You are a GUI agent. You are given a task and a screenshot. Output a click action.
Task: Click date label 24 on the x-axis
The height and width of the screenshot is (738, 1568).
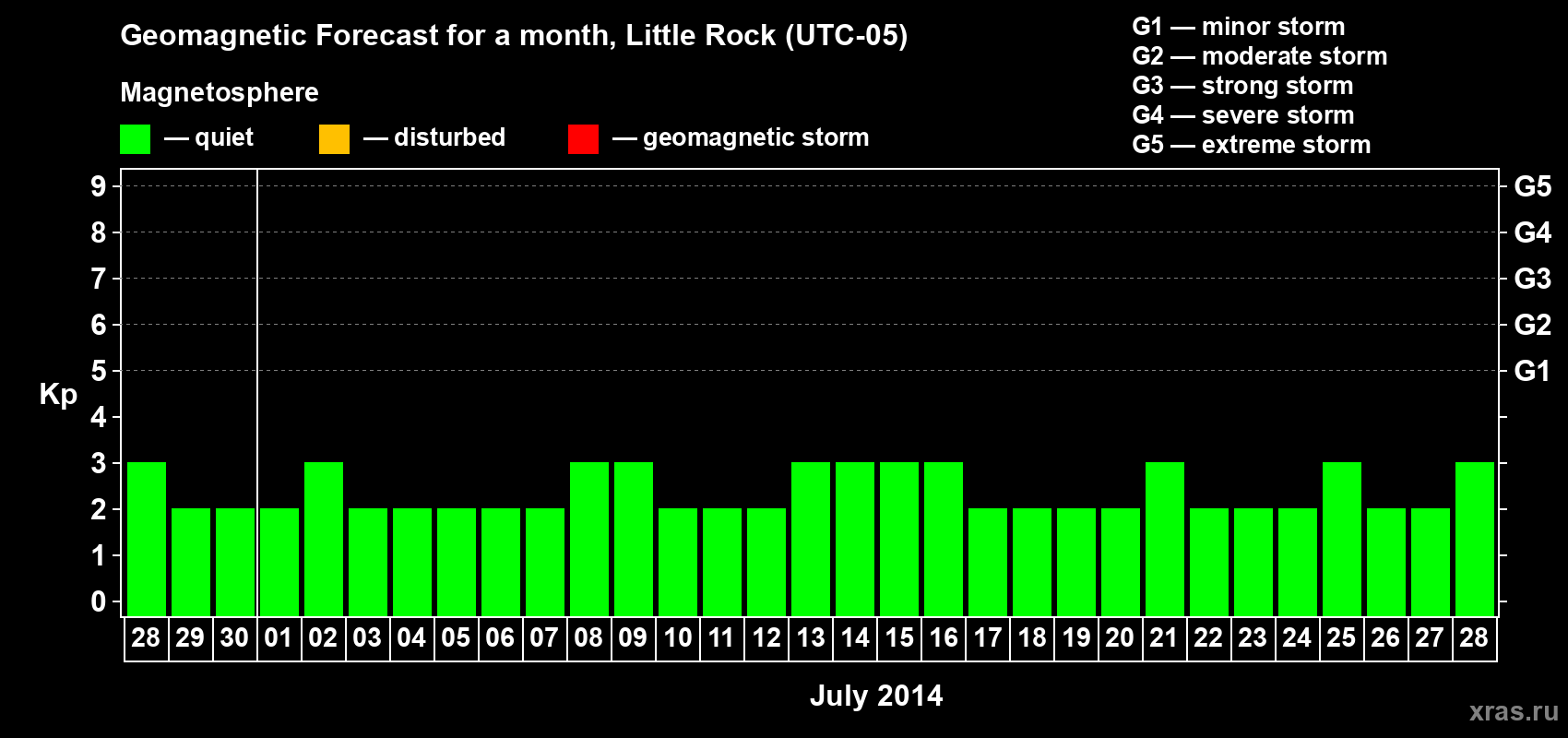1297,638
